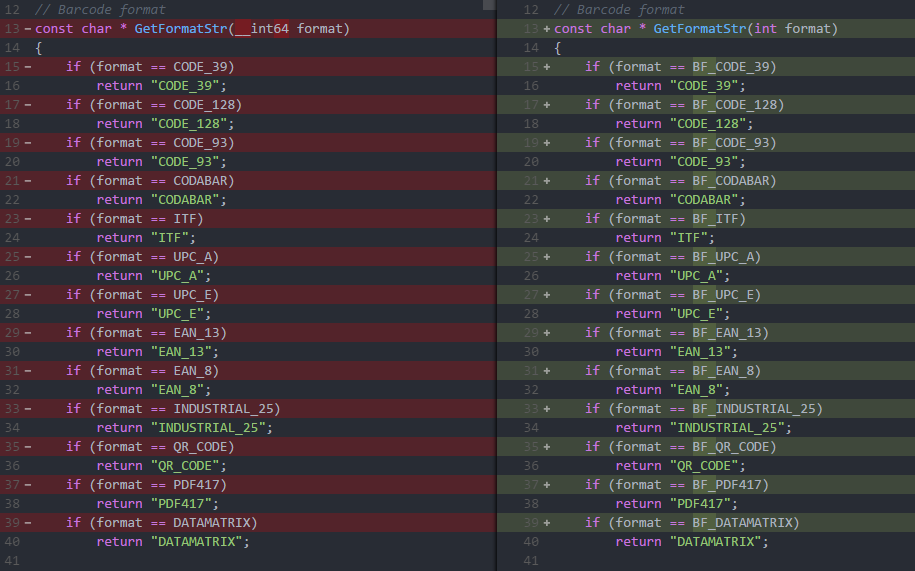
Task: Click 'CODABAR' condition on removed line 21
Action: point(200,180)
